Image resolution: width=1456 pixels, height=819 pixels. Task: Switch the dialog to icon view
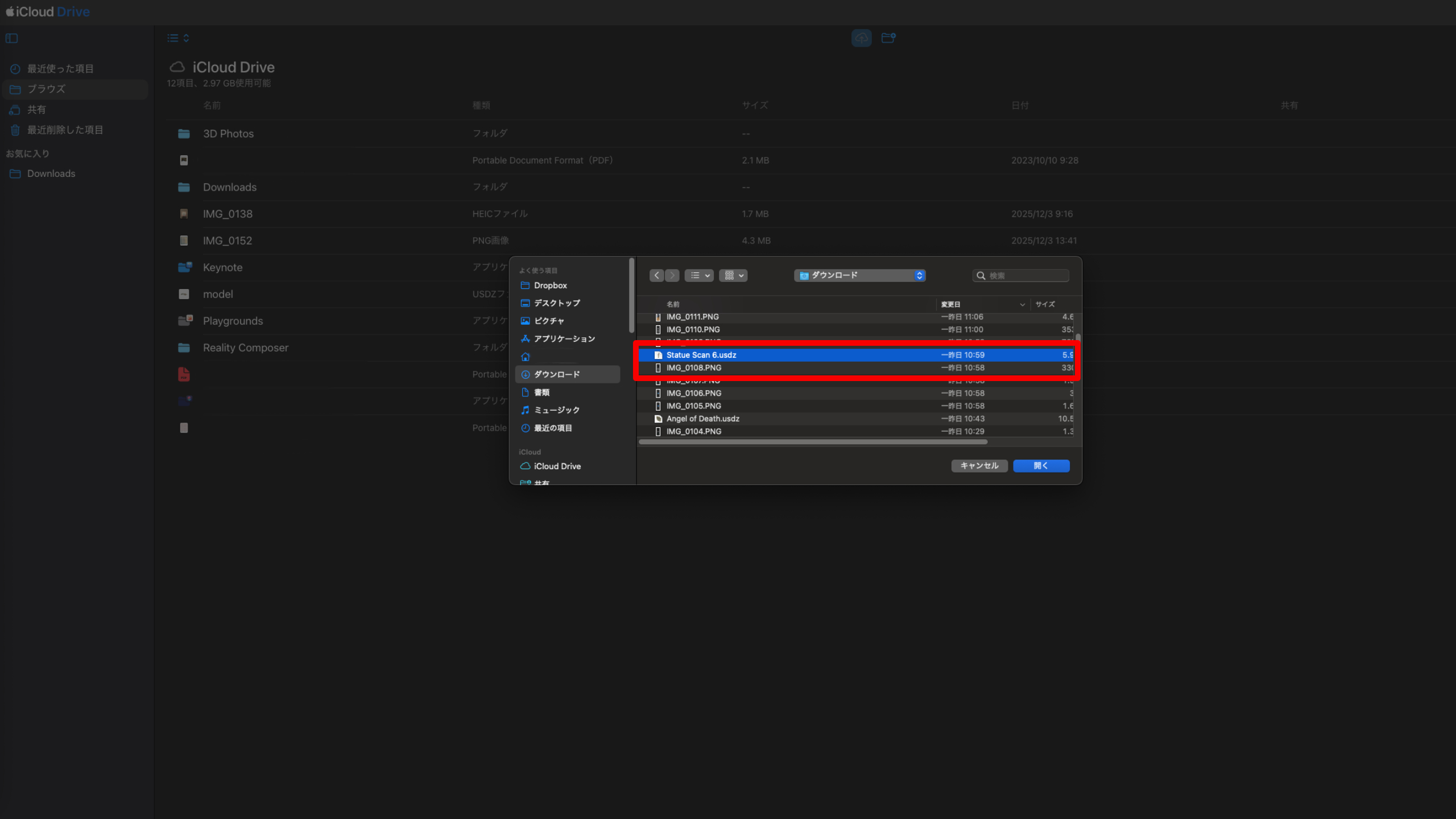(x=733, y=275)
